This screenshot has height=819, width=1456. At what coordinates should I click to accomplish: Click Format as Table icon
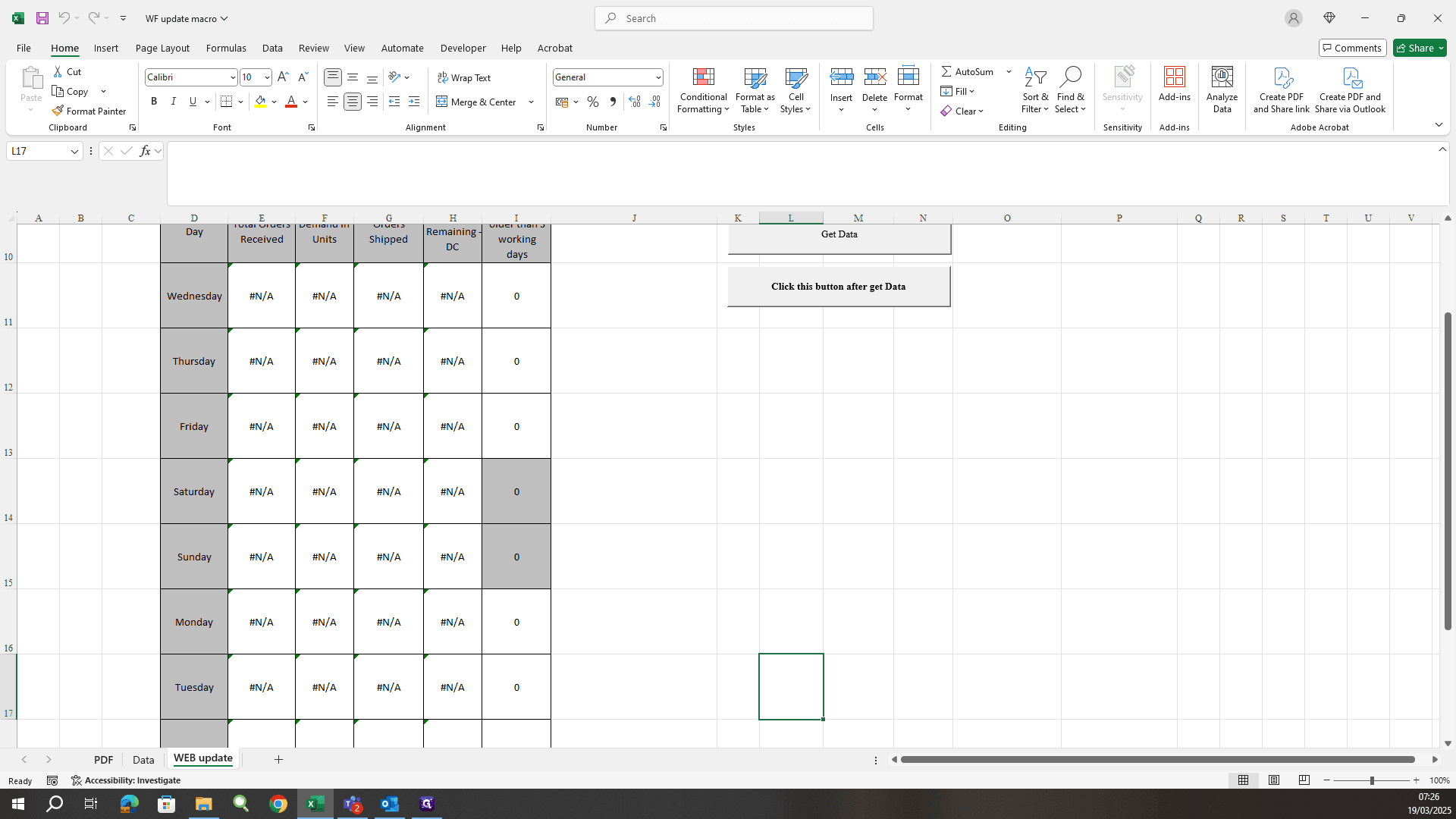point(755,77)
